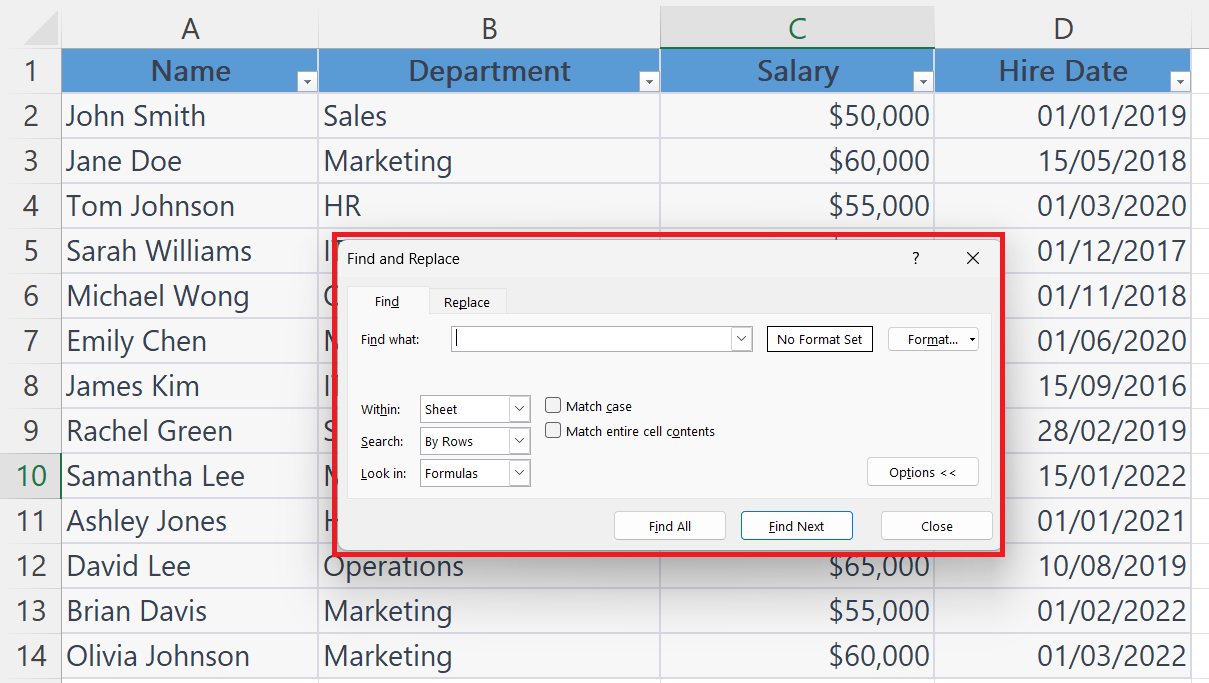Click the Select All corner triangle
The height and width of the screenshot is (683, 1209).
pos(41,30)
